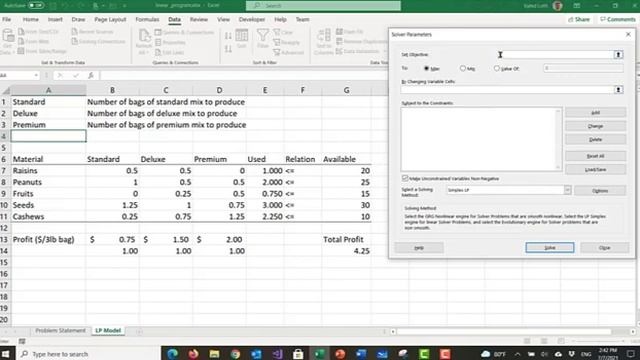This screenshot has height=360, width=640.
Task: Click From Table/Range in the ribbon
Action: (x=42, y=51)
